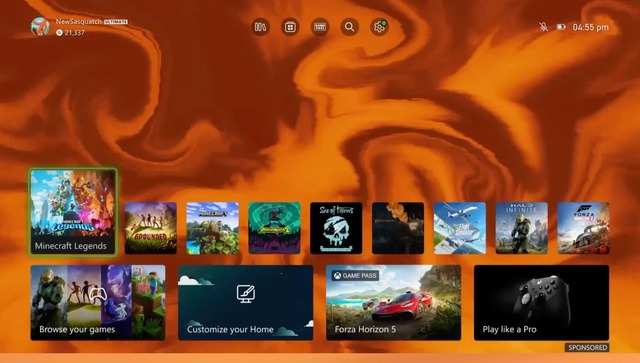Open the Forza Horizon 4 tile
640x363 pixels.
tap(584, 228)
